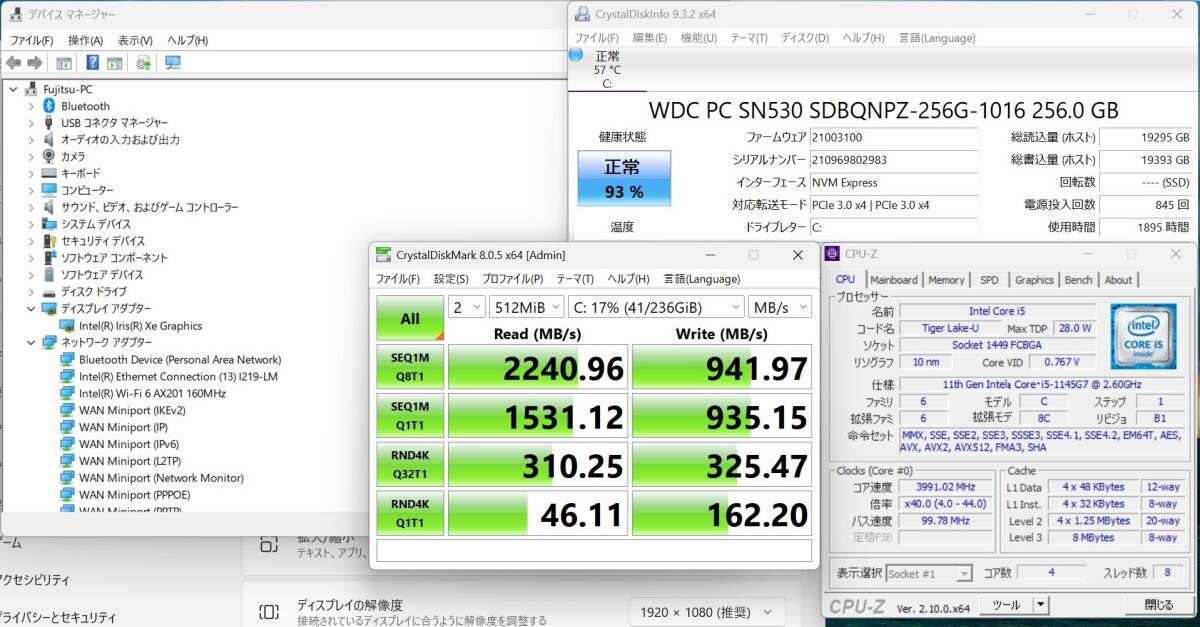
Task: Click the SEQ1M Q8T1 test button
Action: (410, 367)
